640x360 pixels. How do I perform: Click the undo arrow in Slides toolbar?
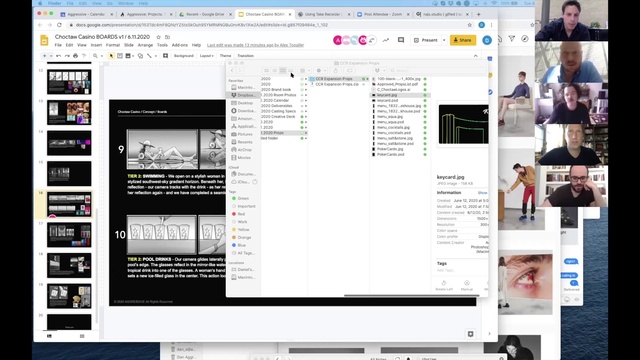(59, 56)
